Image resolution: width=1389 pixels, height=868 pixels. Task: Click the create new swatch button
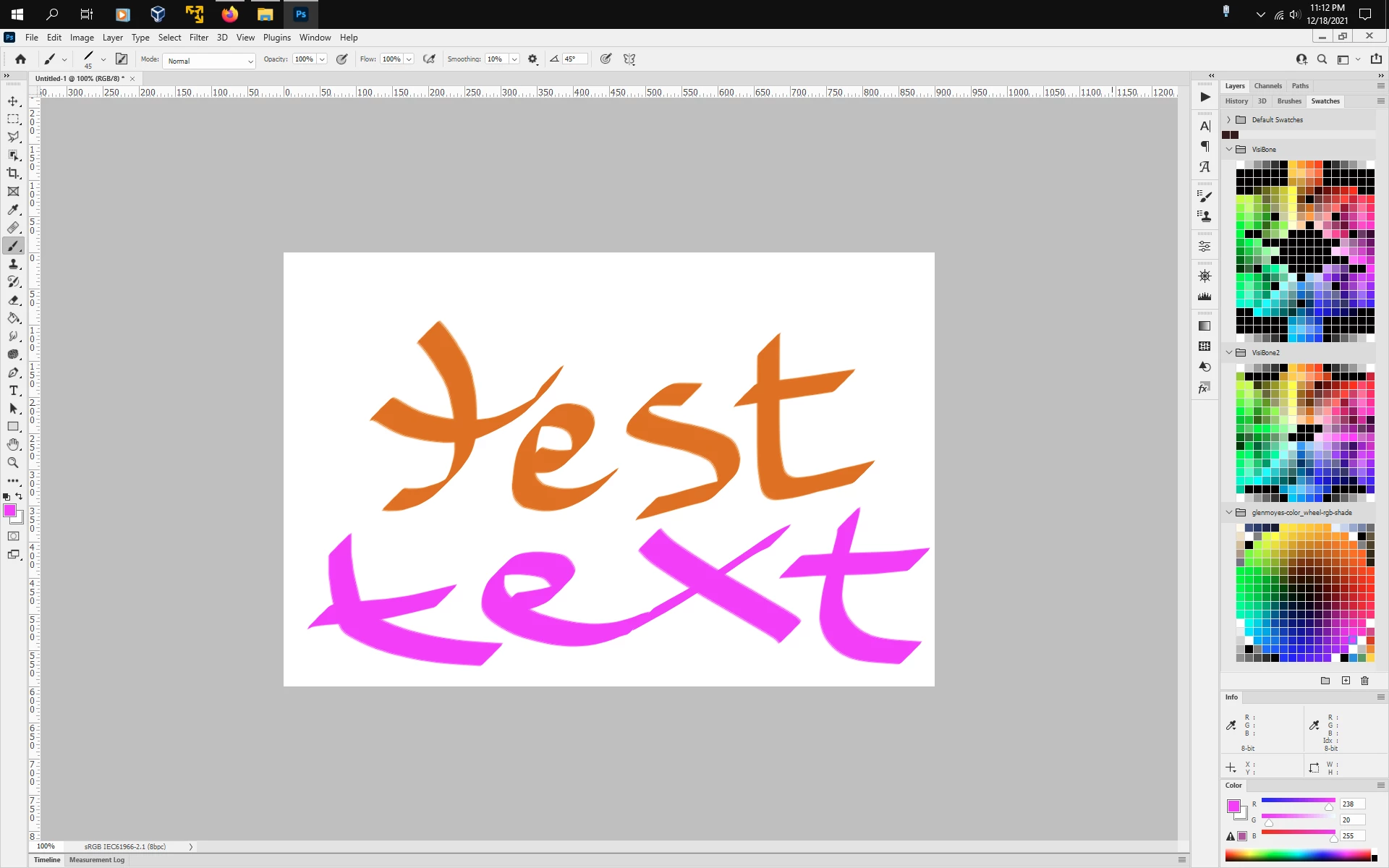1346,681
